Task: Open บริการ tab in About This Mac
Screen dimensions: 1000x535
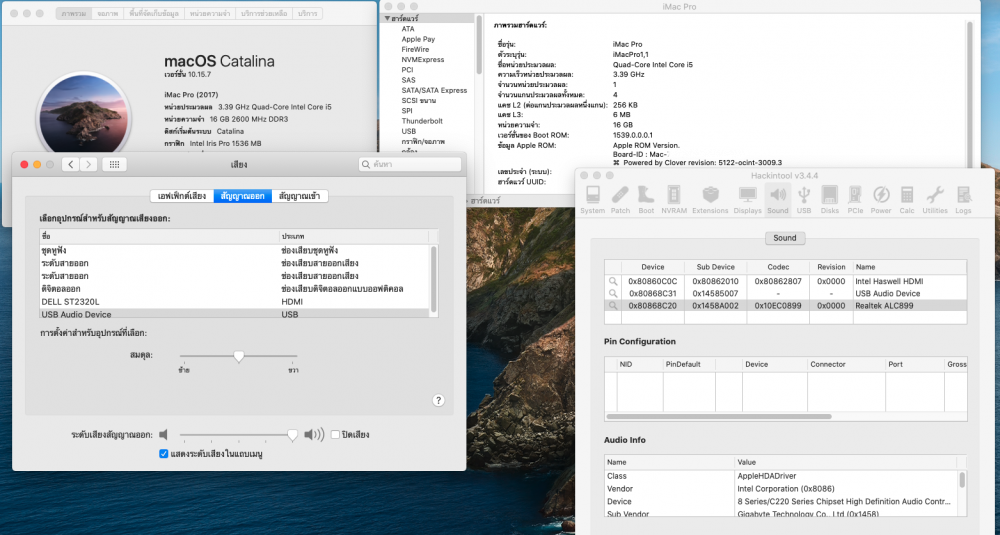Action: click(x=307, y=13)
